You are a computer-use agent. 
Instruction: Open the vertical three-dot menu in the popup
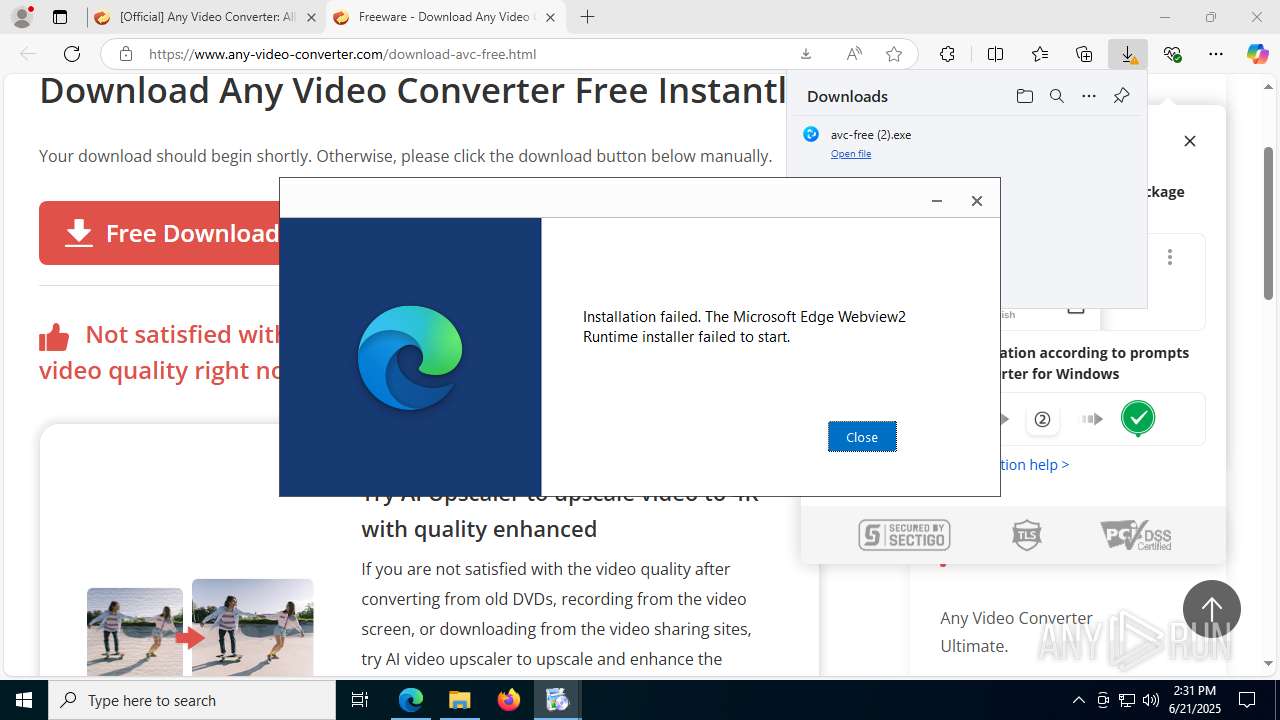coord(1169,257)
